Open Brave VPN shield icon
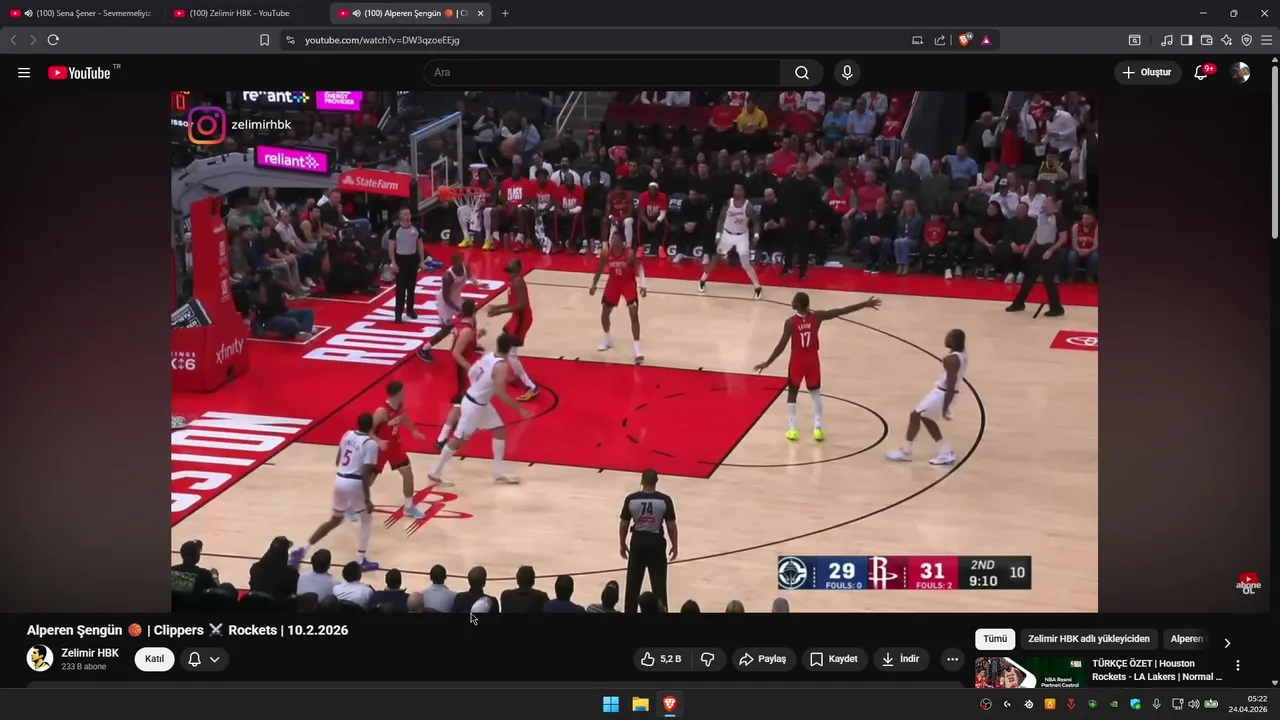 1246,40
